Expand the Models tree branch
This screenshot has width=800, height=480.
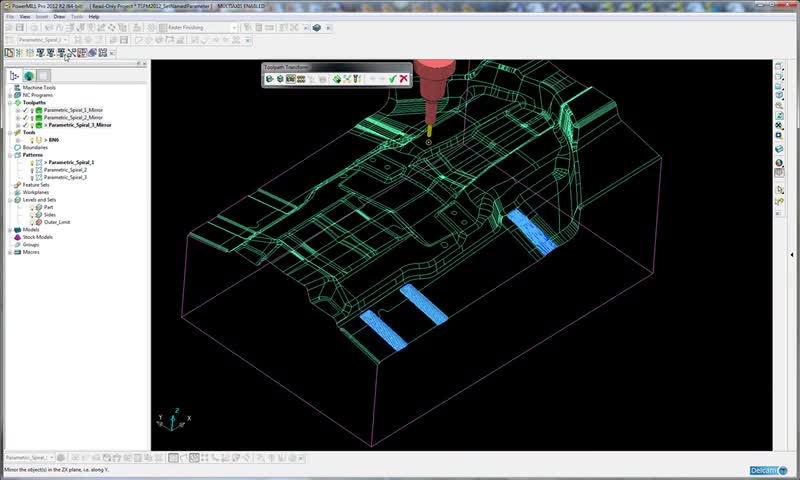pos(10,230)
